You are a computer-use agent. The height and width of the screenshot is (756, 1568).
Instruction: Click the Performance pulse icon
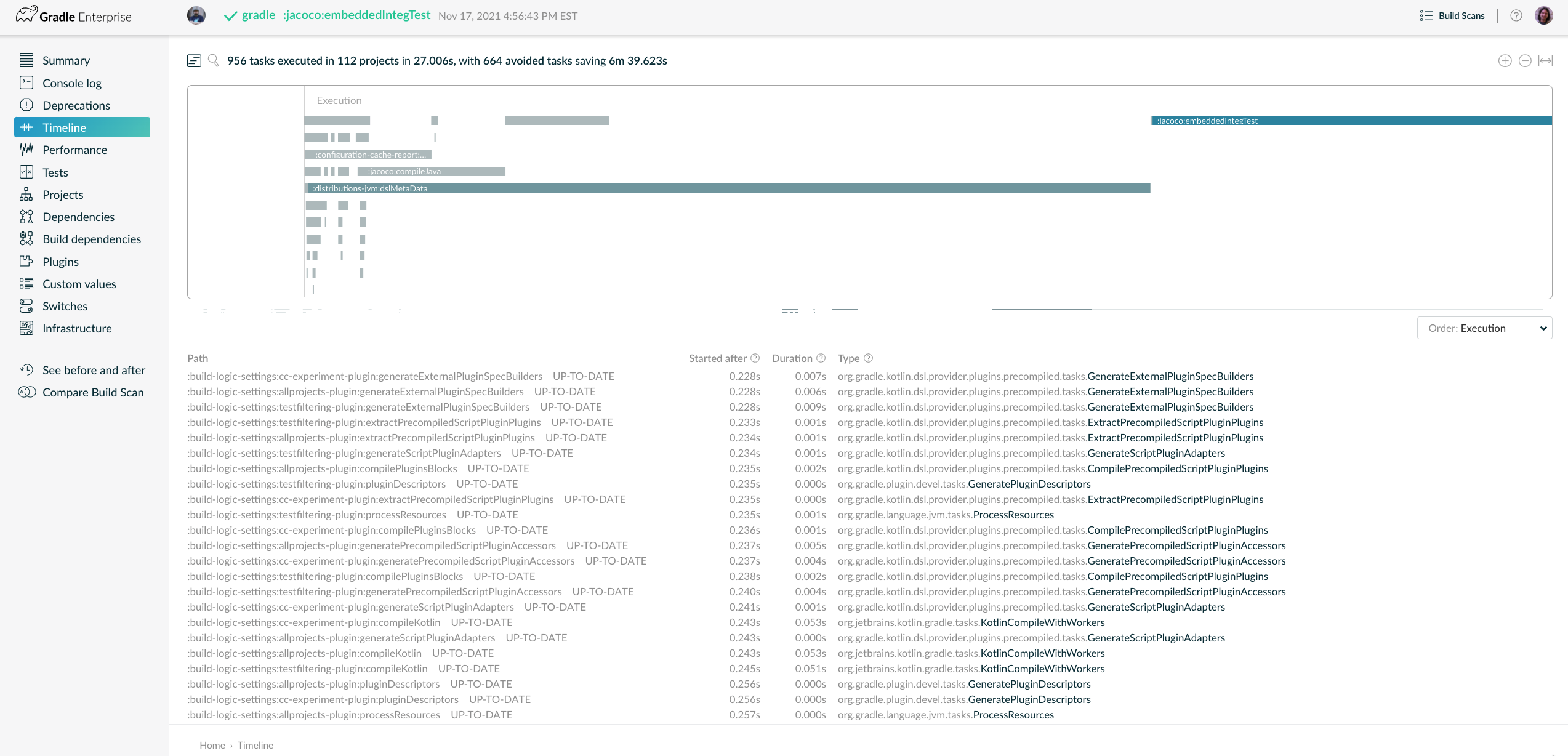point(26,150)
